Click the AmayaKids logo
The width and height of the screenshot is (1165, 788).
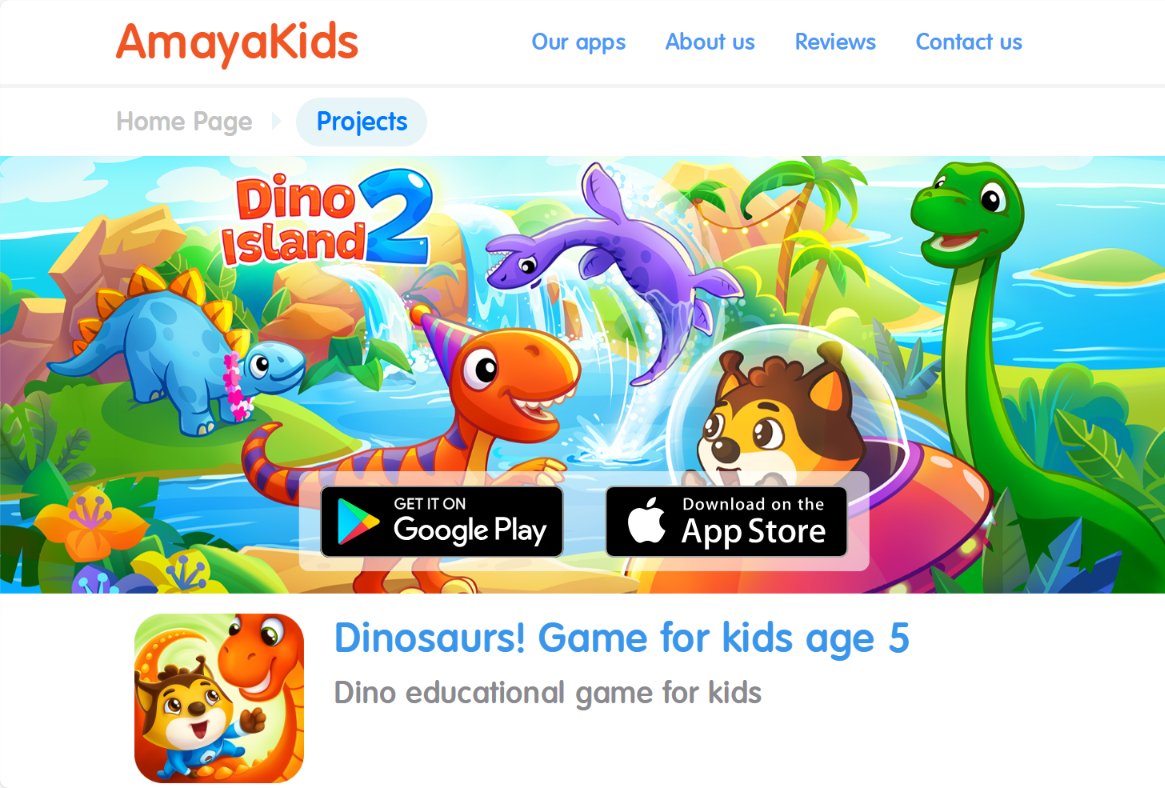[237, 42]
